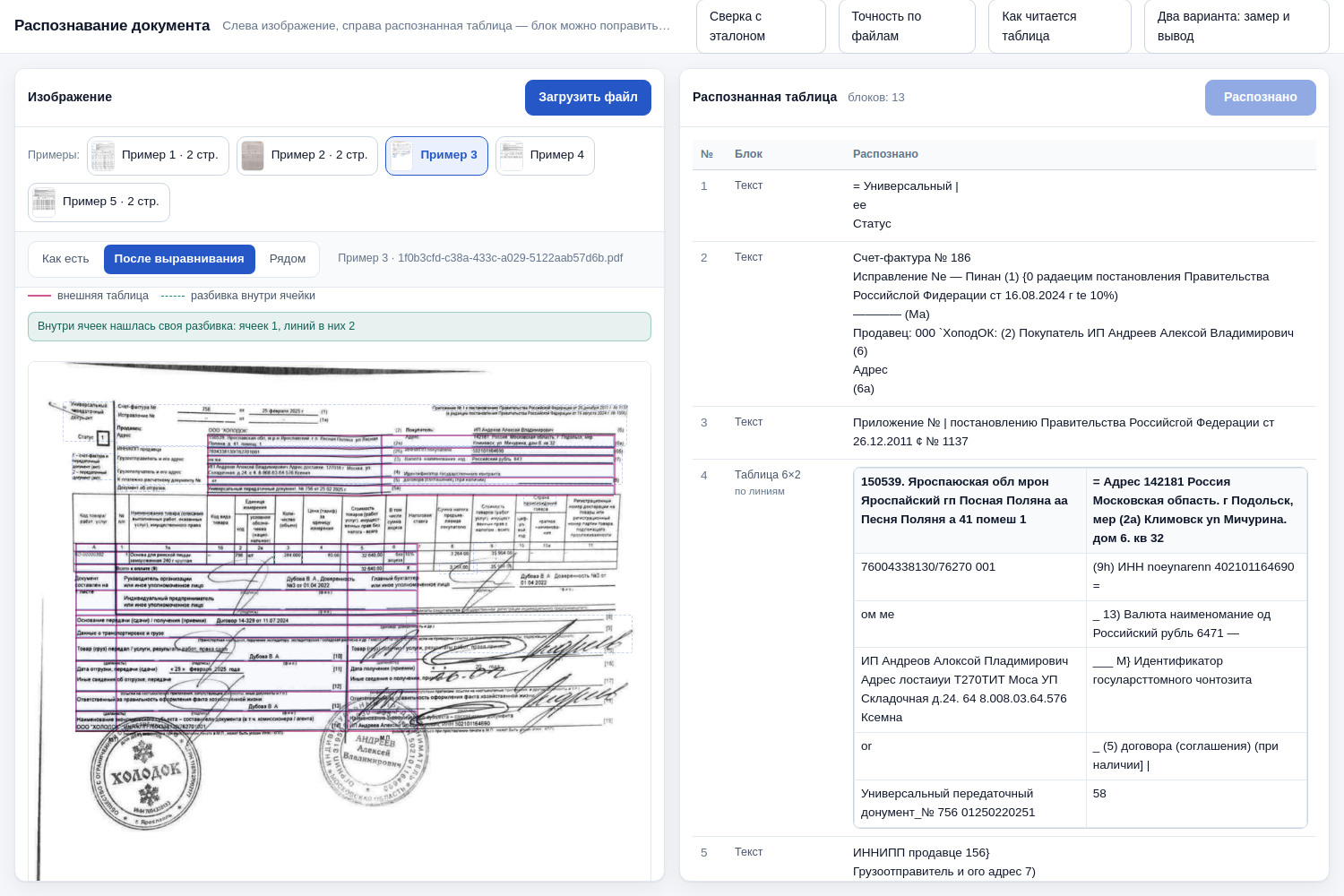Click table cell containing 58
1344x896 pixels.
point(1196,804)
